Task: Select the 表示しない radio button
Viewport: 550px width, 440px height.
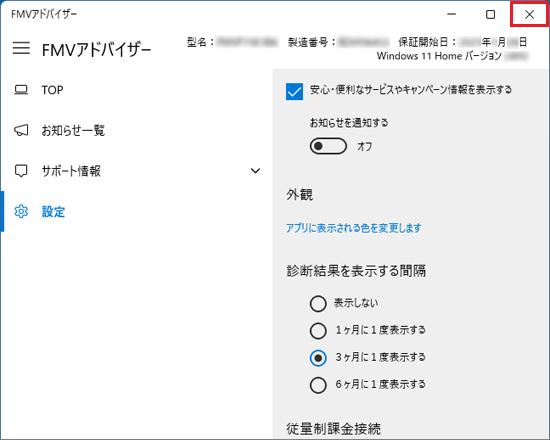Action: tap(318, 304)
